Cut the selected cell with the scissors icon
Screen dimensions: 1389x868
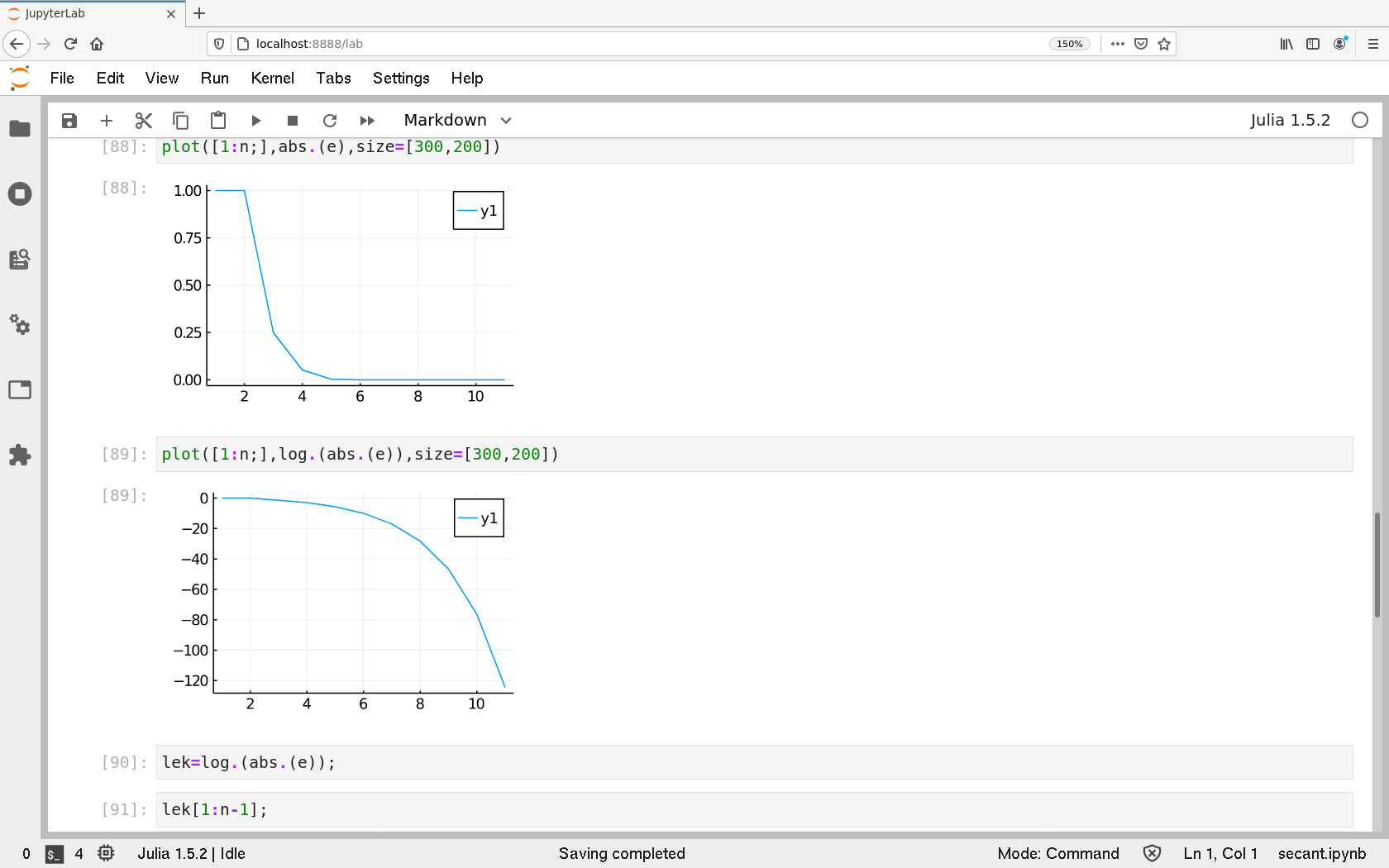[144, 121]
